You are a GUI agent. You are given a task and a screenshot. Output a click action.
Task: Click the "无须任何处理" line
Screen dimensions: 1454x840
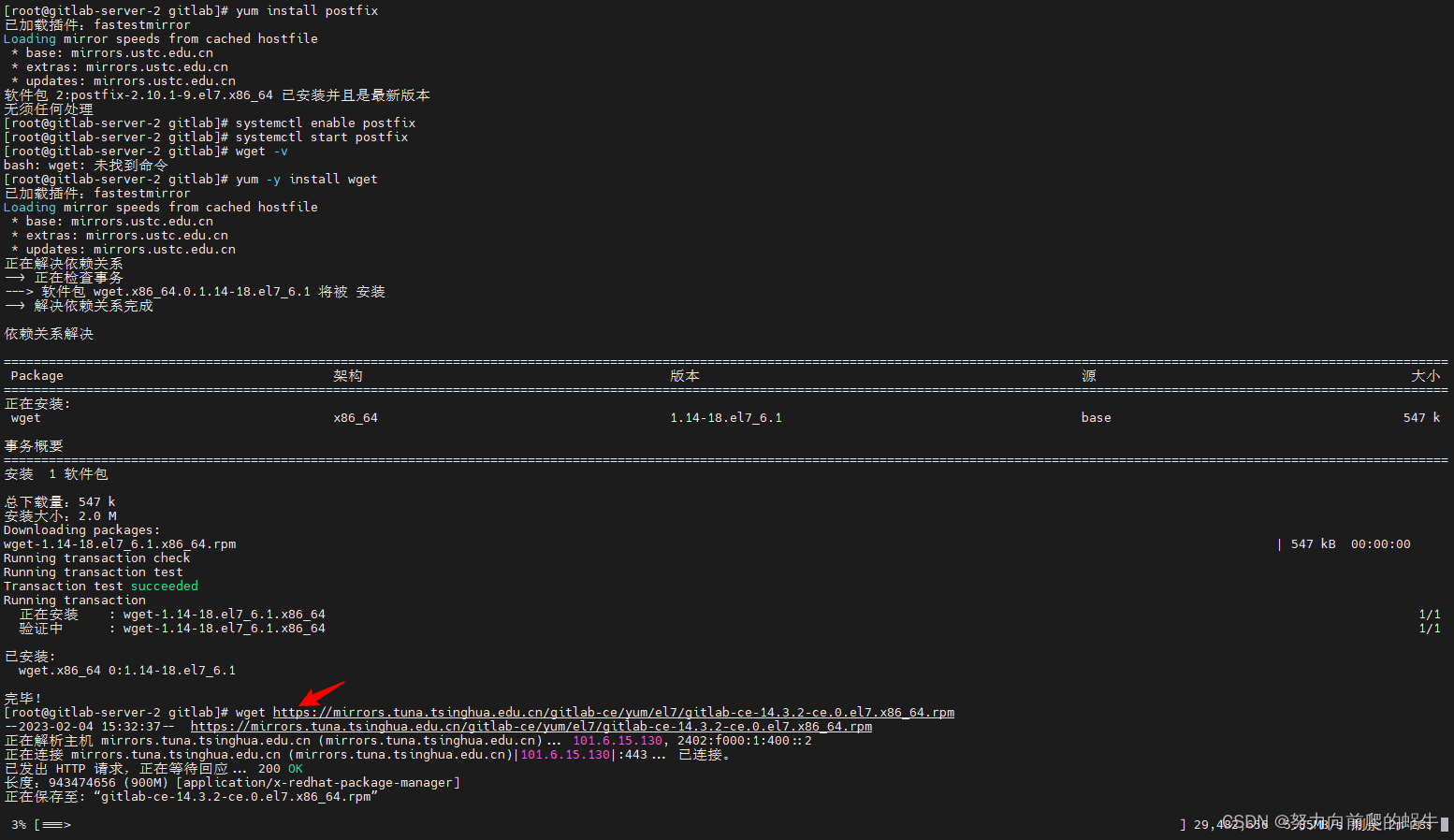49,109
